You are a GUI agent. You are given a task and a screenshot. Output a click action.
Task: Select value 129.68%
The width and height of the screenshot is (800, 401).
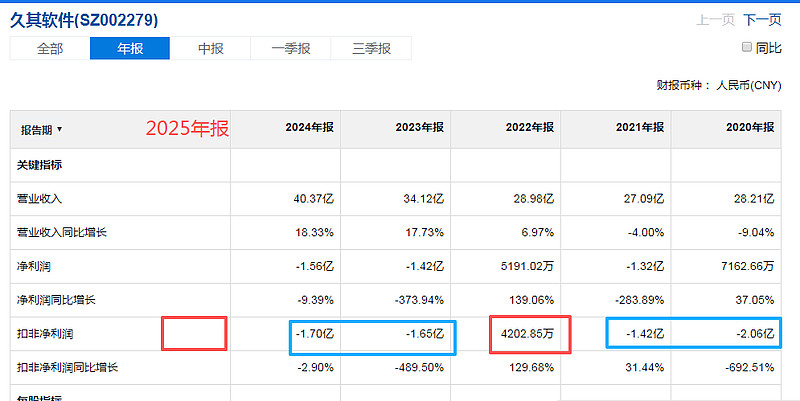point(532,367)
